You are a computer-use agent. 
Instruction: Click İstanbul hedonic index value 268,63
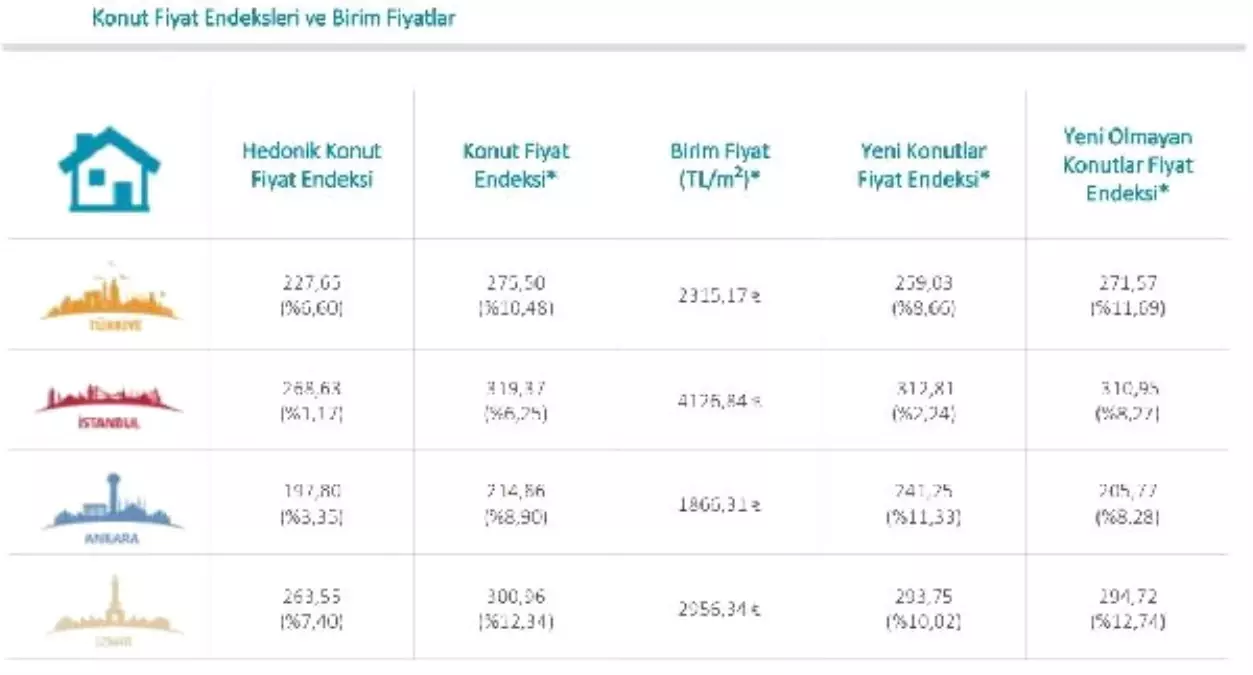point(312,390)
